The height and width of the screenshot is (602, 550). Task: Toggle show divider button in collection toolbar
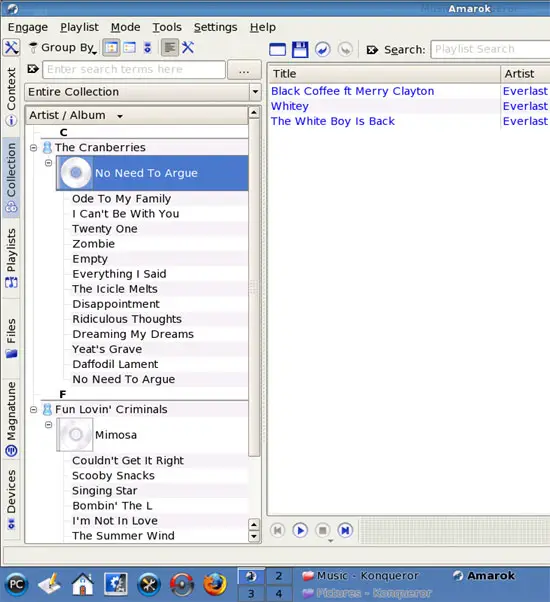[170, 48]
